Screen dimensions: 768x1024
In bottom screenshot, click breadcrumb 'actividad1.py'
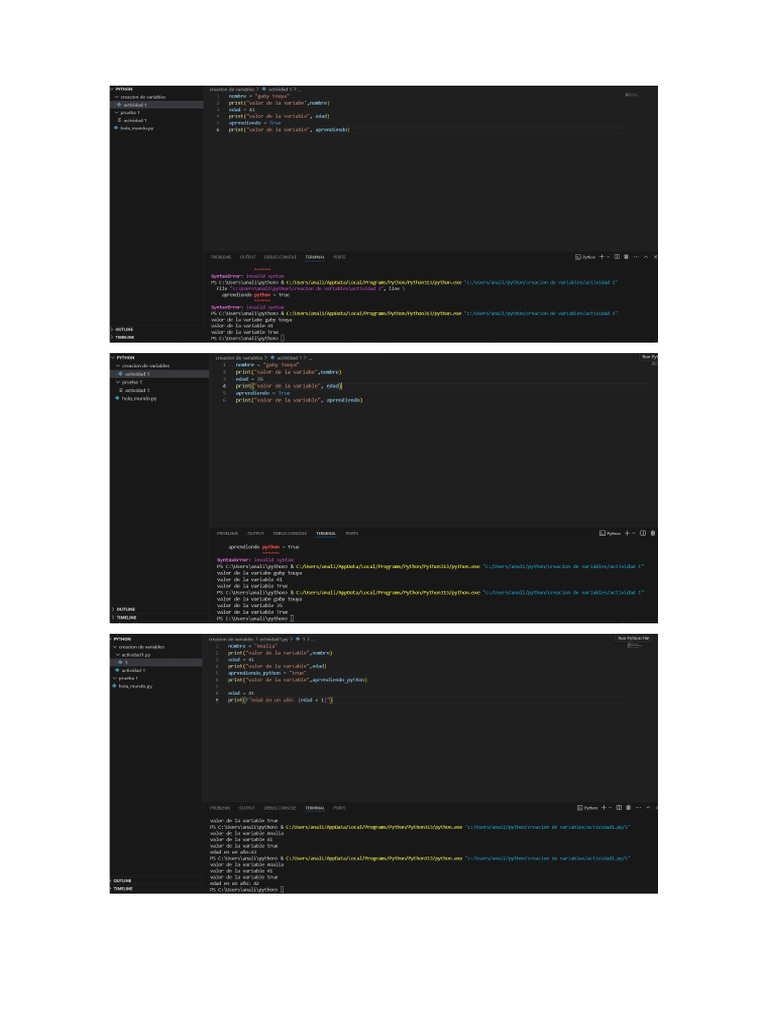[x=274, y=639]
